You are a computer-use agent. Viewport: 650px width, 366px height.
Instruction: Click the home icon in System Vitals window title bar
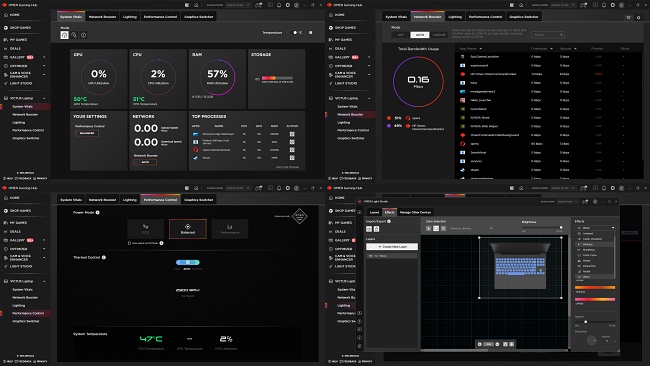pyautogui.click(x=196, y=5)
